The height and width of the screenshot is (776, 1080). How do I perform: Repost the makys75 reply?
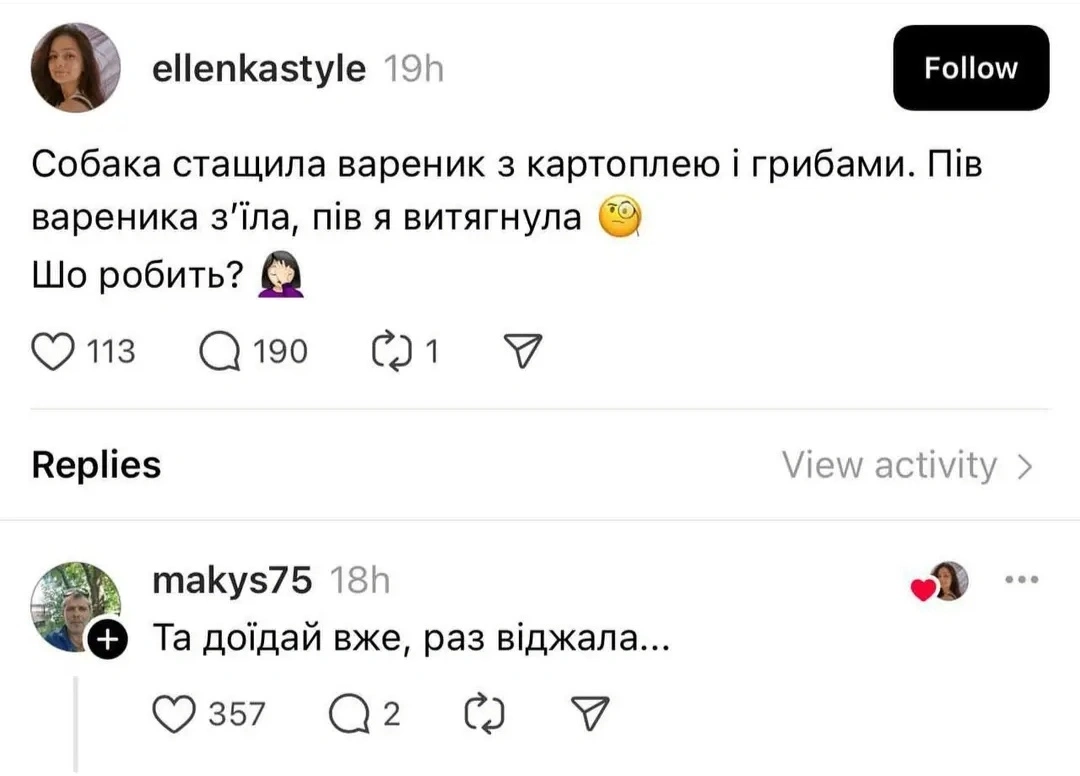(x=484, y=713)
